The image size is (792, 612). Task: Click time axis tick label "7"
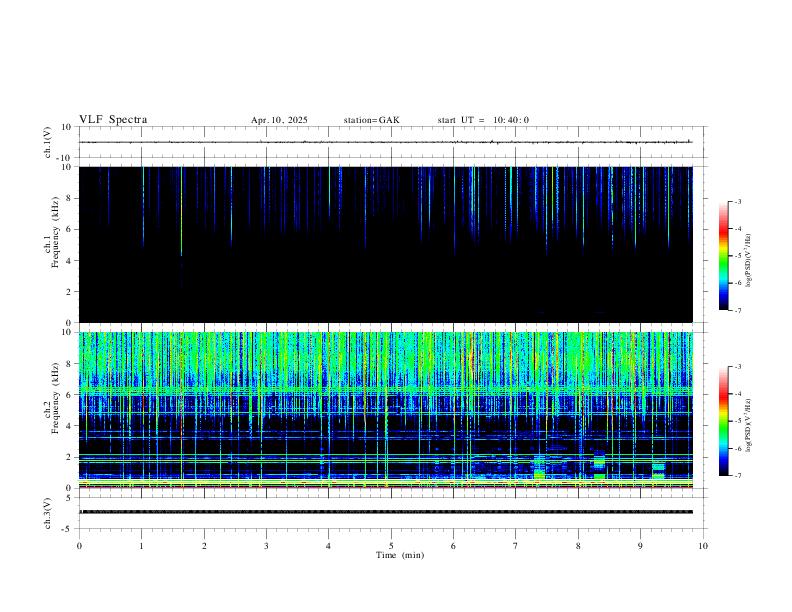tap(515, 546)
